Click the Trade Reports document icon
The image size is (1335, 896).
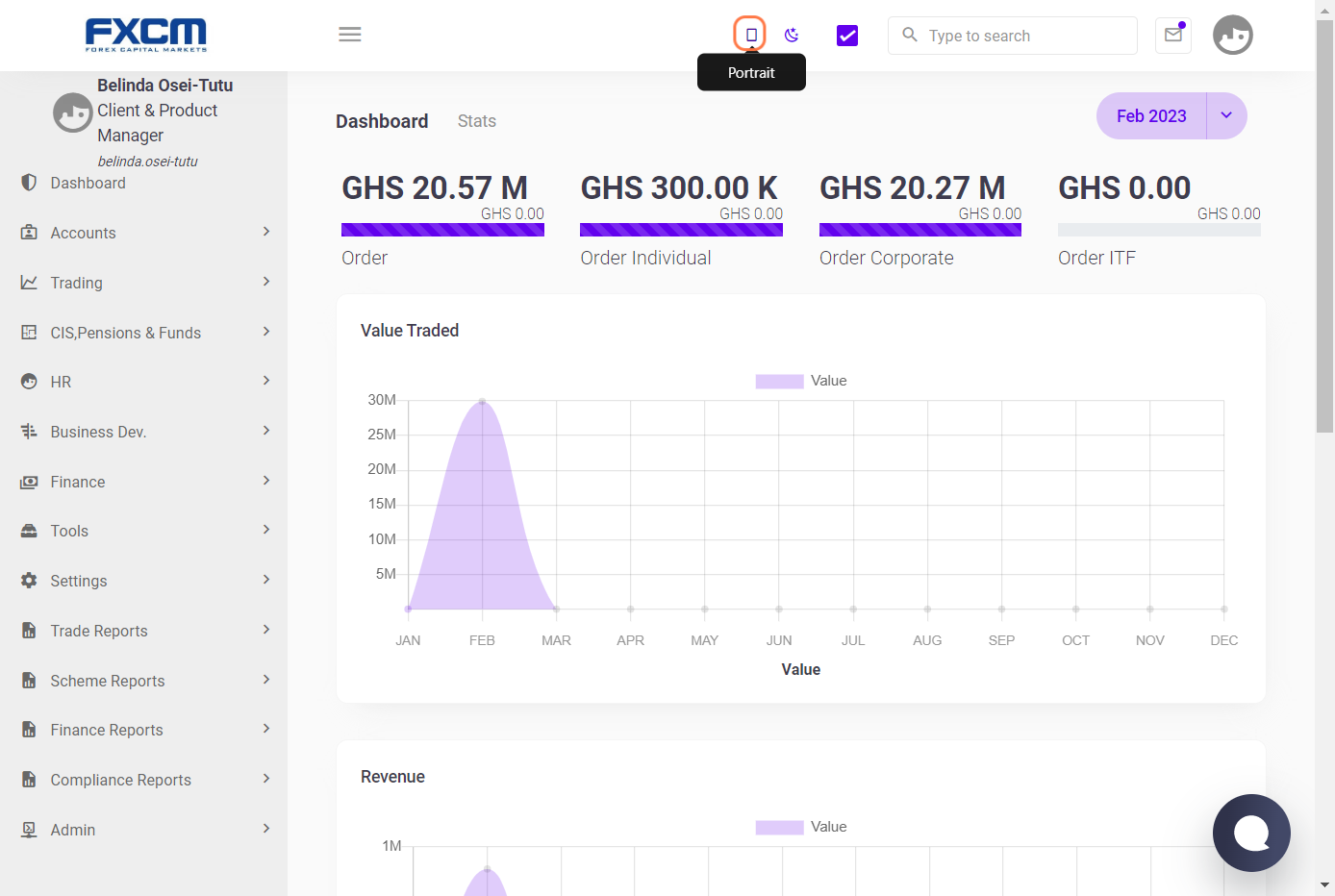click(x=29, y=631)
